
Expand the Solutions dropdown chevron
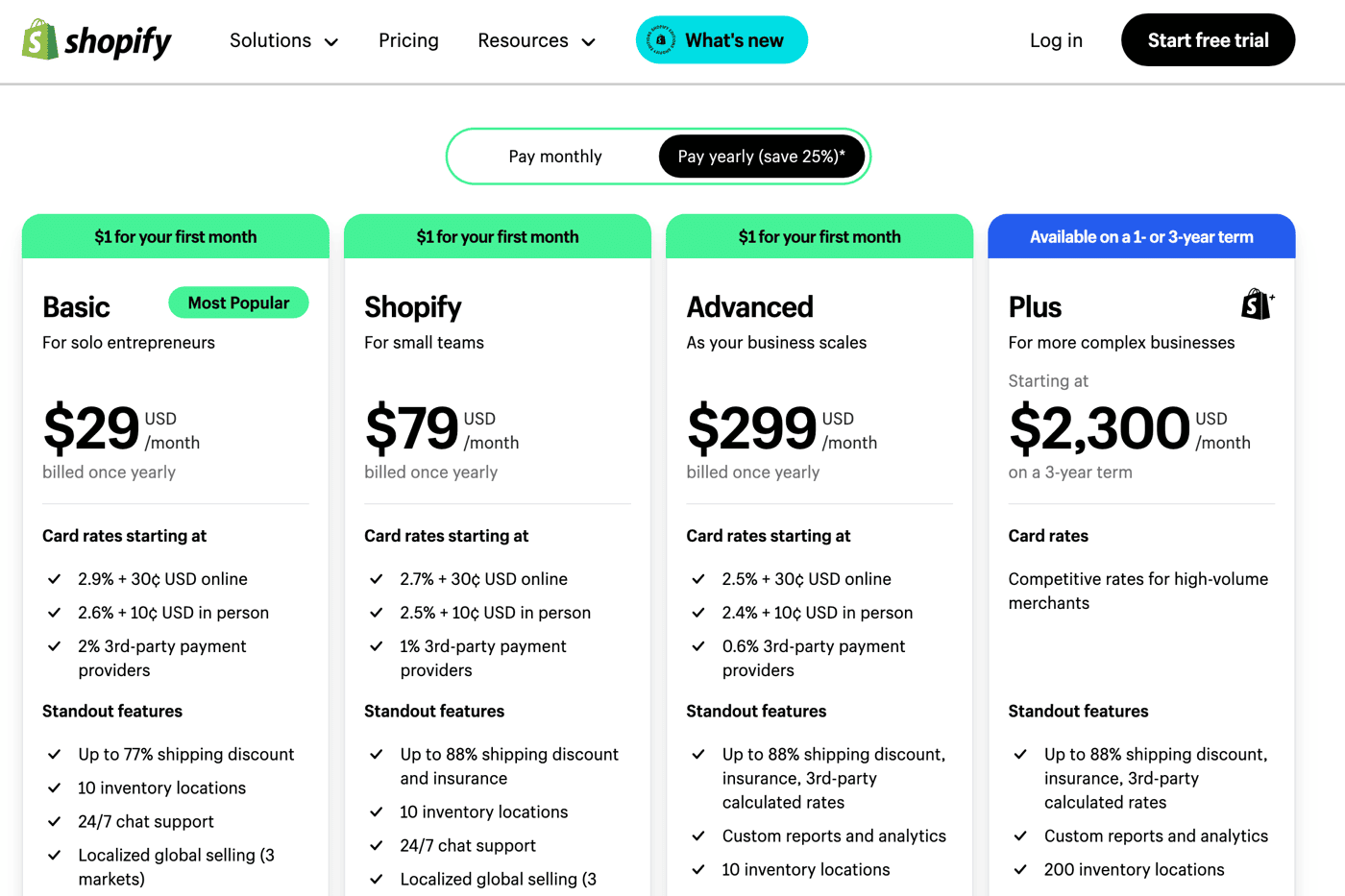coord(331,42)
